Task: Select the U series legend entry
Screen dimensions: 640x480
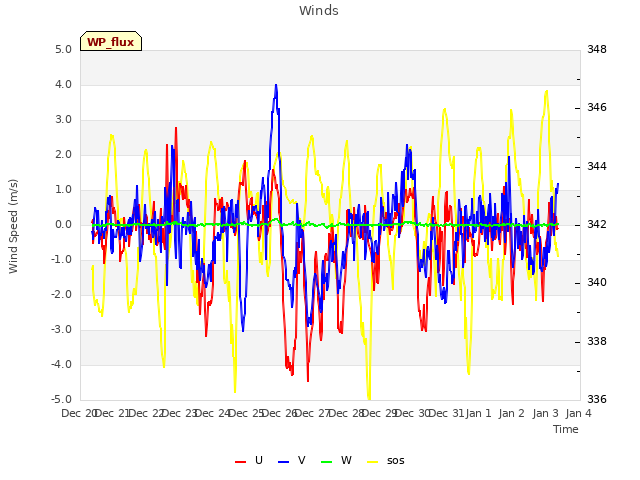Action: coord(249,460)
